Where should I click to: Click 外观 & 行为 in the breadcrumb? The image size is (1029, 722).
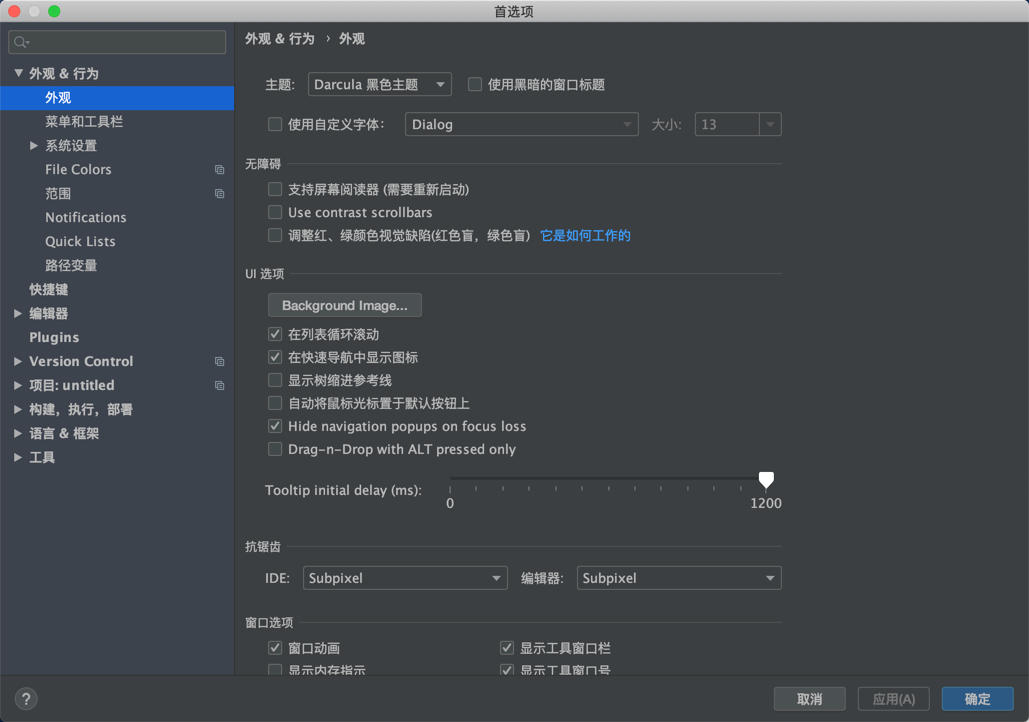[278, 38]
